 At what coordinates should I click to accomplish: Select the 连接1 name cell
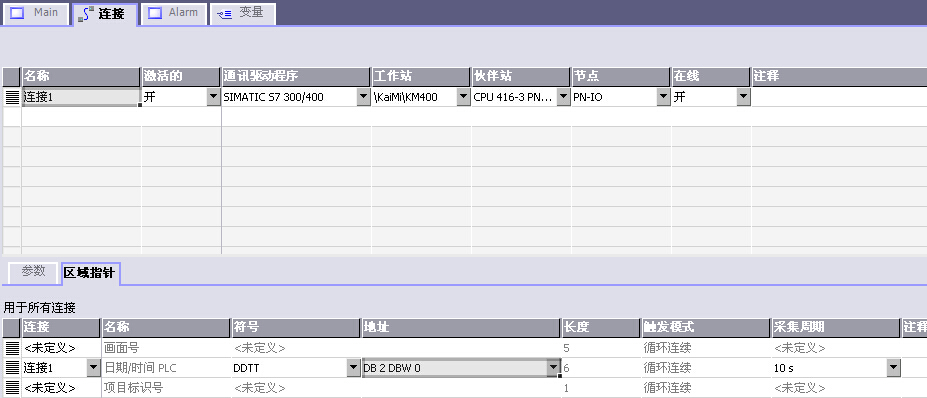81,97
